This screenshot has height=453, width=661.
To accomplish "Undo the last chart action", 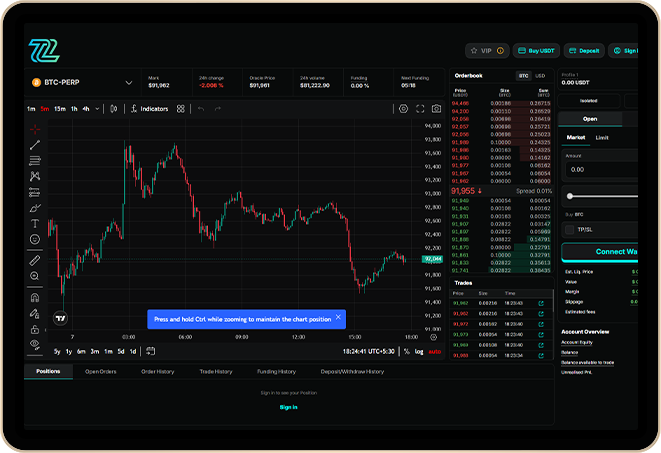I will point(201,109).
